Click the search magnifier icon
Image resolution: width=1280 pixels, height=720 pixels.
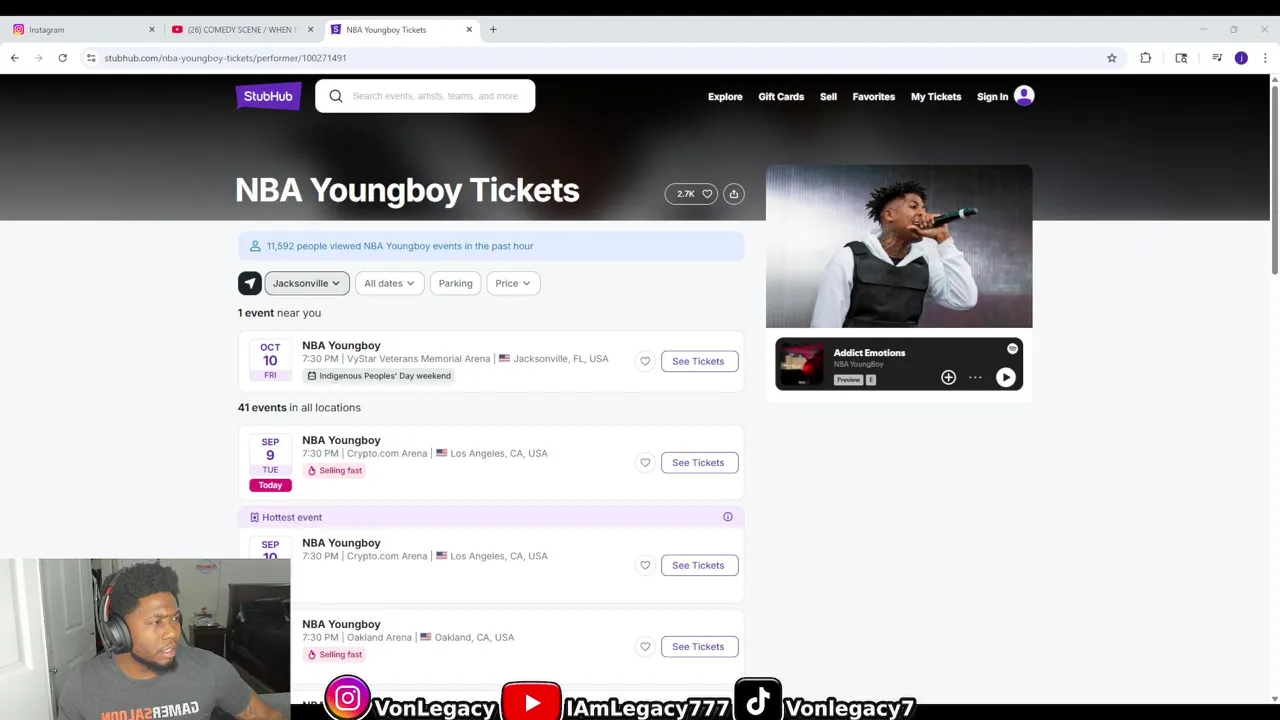(336, 96)
